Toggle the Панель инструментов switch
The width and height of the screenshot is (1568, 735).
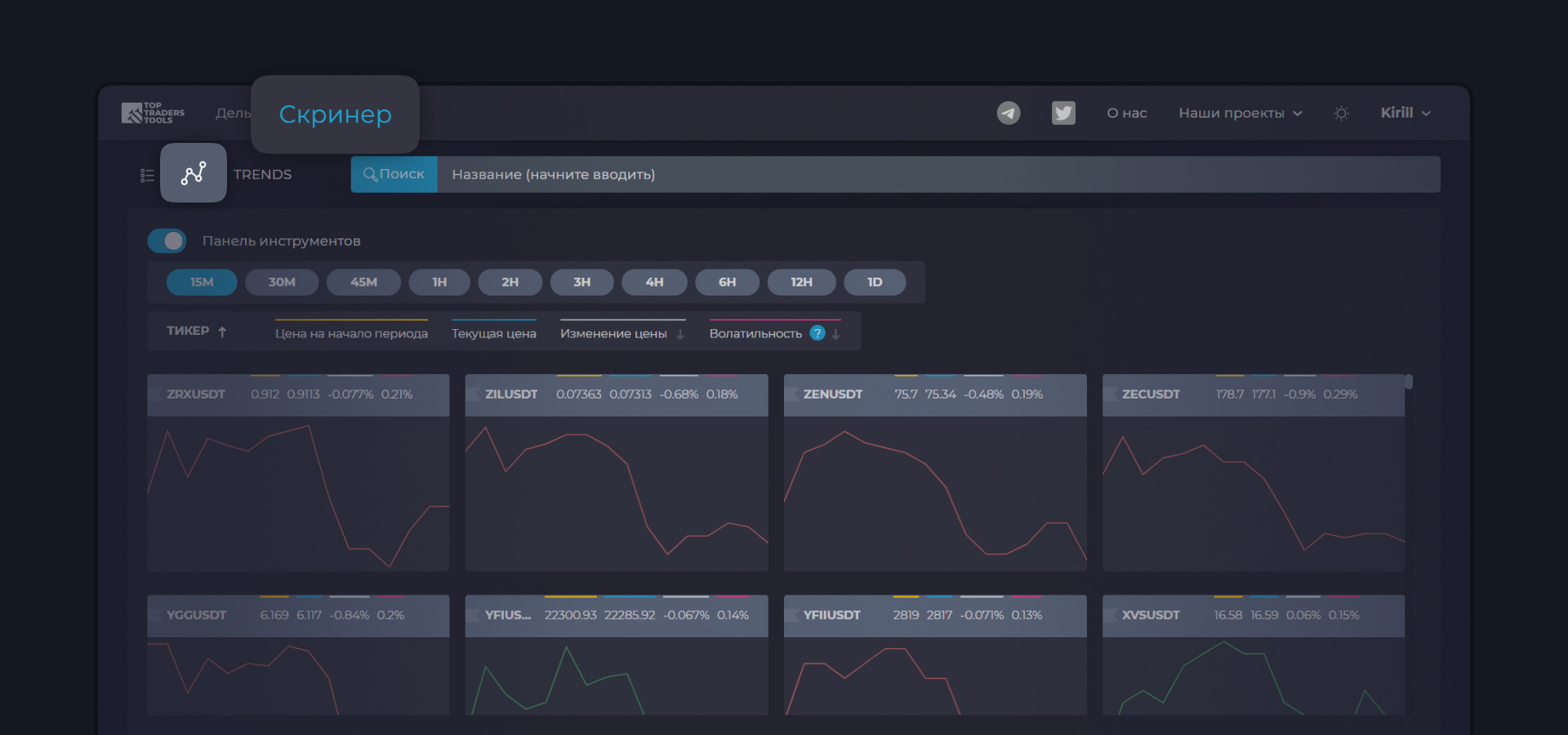(x=167, y=241)
